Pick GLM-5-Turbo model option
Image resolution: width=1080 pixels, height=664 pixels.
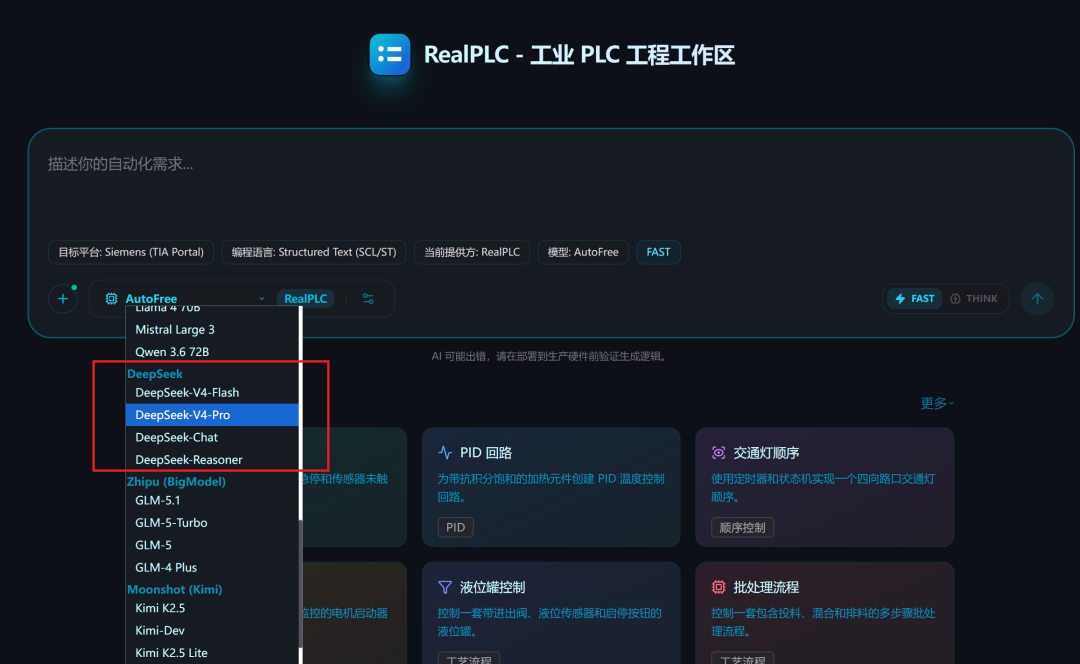[212, 523]
